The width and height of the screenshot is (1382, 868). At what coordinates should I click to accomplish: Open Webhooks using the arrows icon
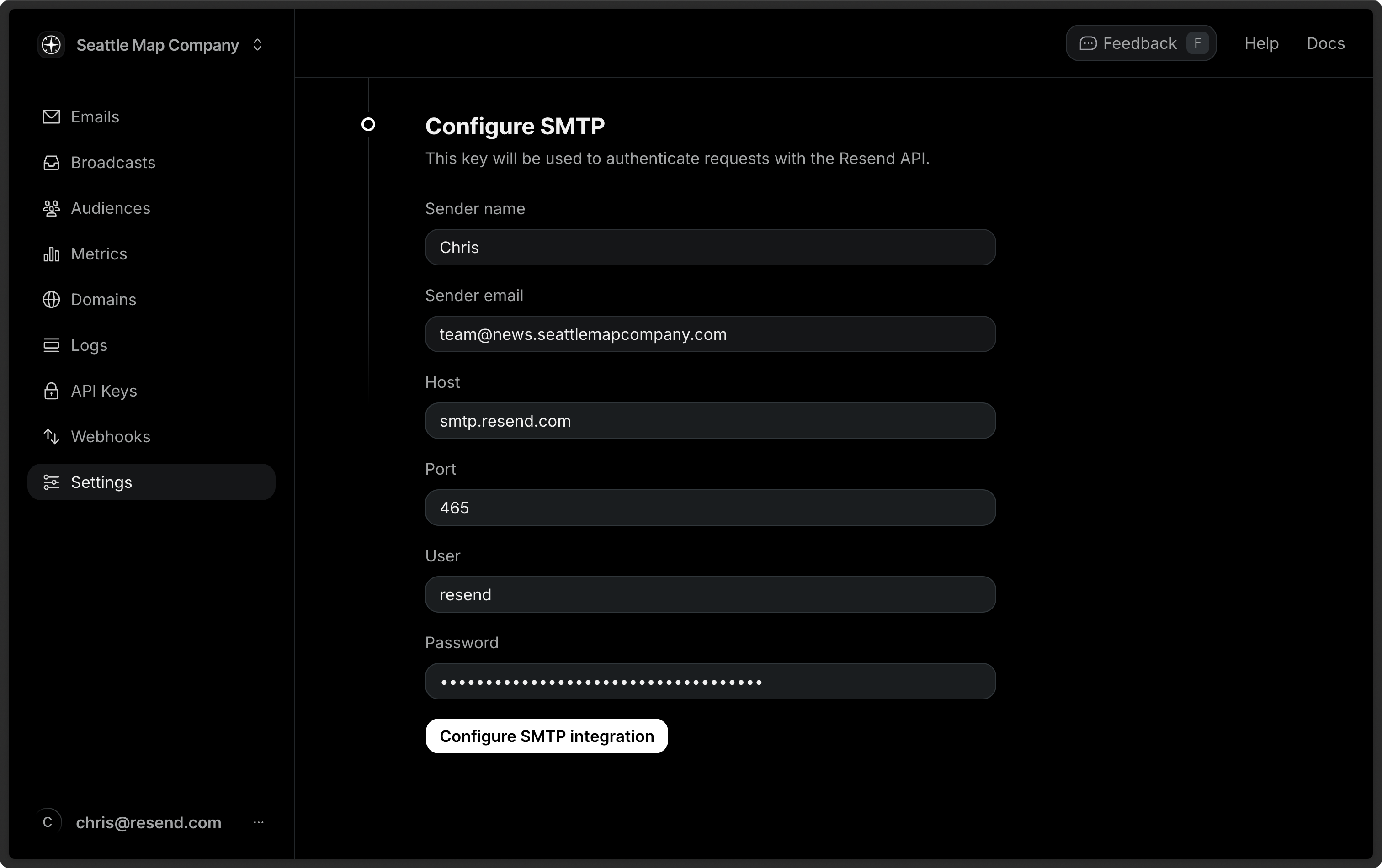point(51,437)
